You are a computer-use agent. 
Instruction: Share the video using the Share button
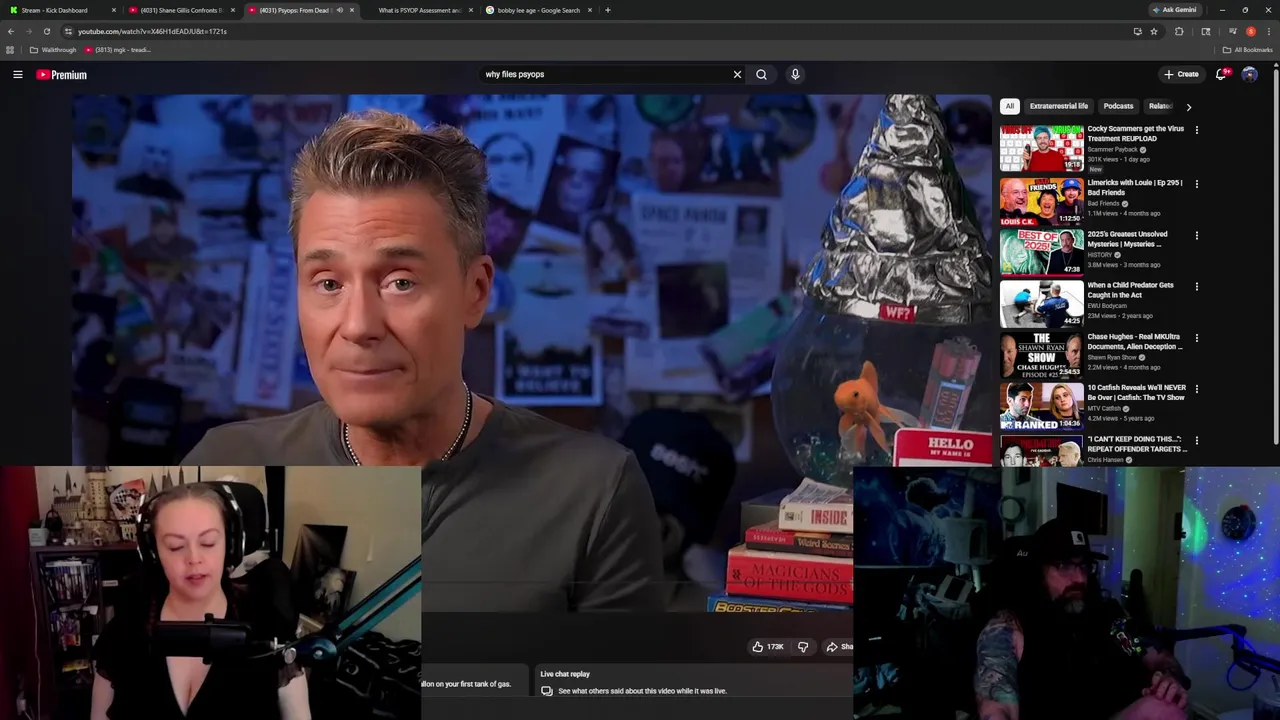[x=839, y=647]
